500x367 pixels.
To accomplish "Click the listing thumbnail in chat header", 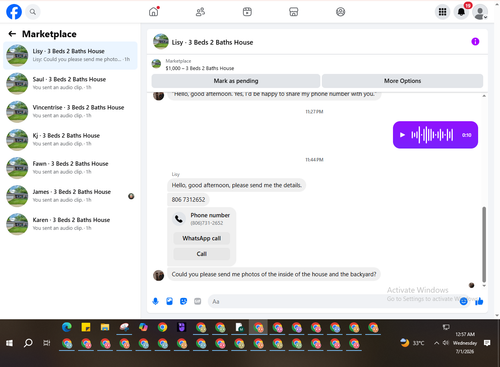I will [161, 41].
